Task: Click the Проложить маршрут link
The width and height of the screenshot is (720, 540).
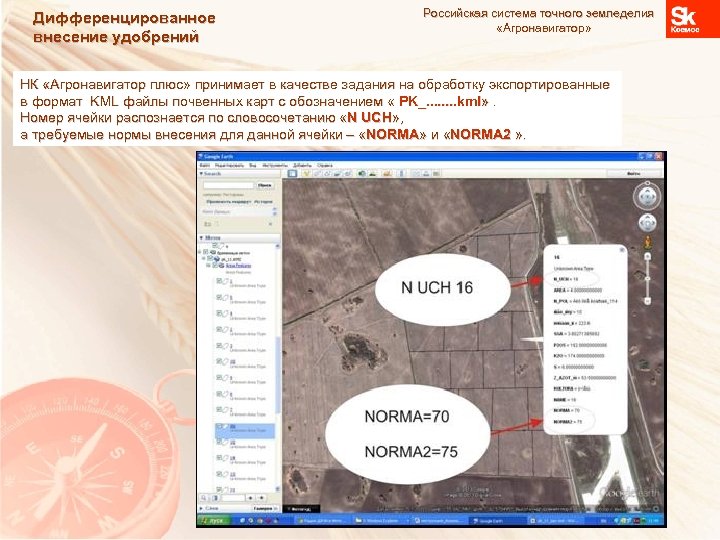Action: [x=229, y=202]
